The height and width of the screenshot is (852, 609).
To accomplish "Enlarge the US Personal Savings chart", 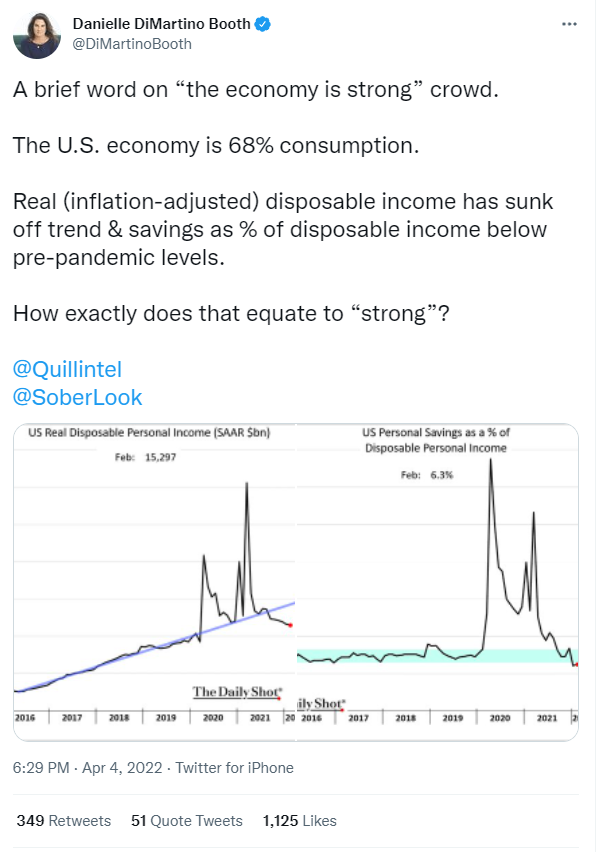I will point(437,582).
